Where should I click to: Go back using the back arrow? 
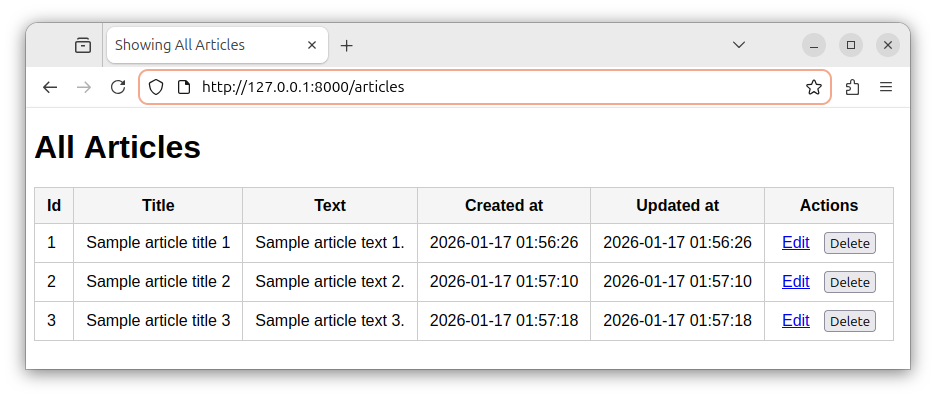coord(50,87)
